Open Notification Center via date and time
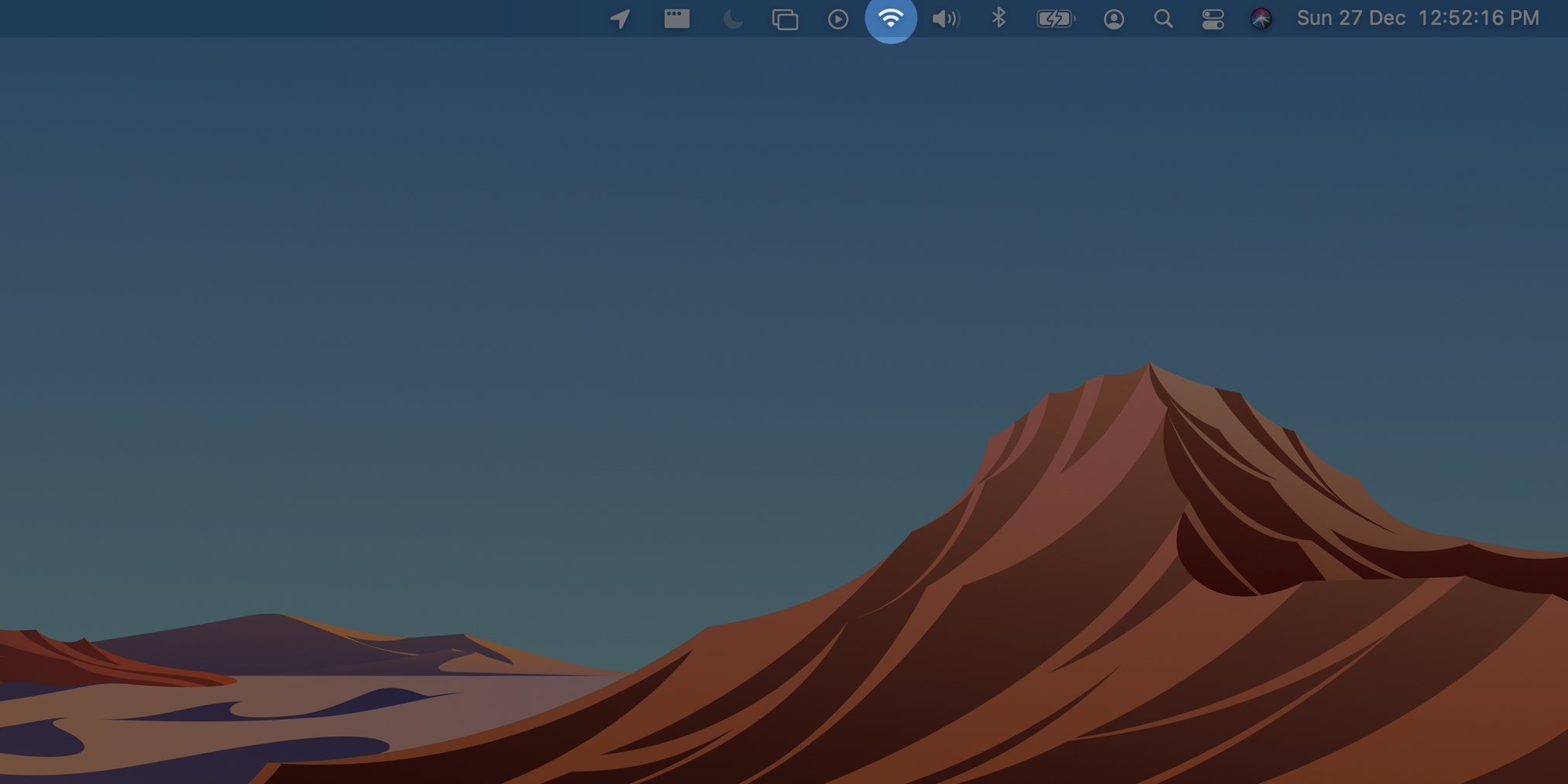The width and height of the screenshot is (1568, 784). click(1418, 18)
